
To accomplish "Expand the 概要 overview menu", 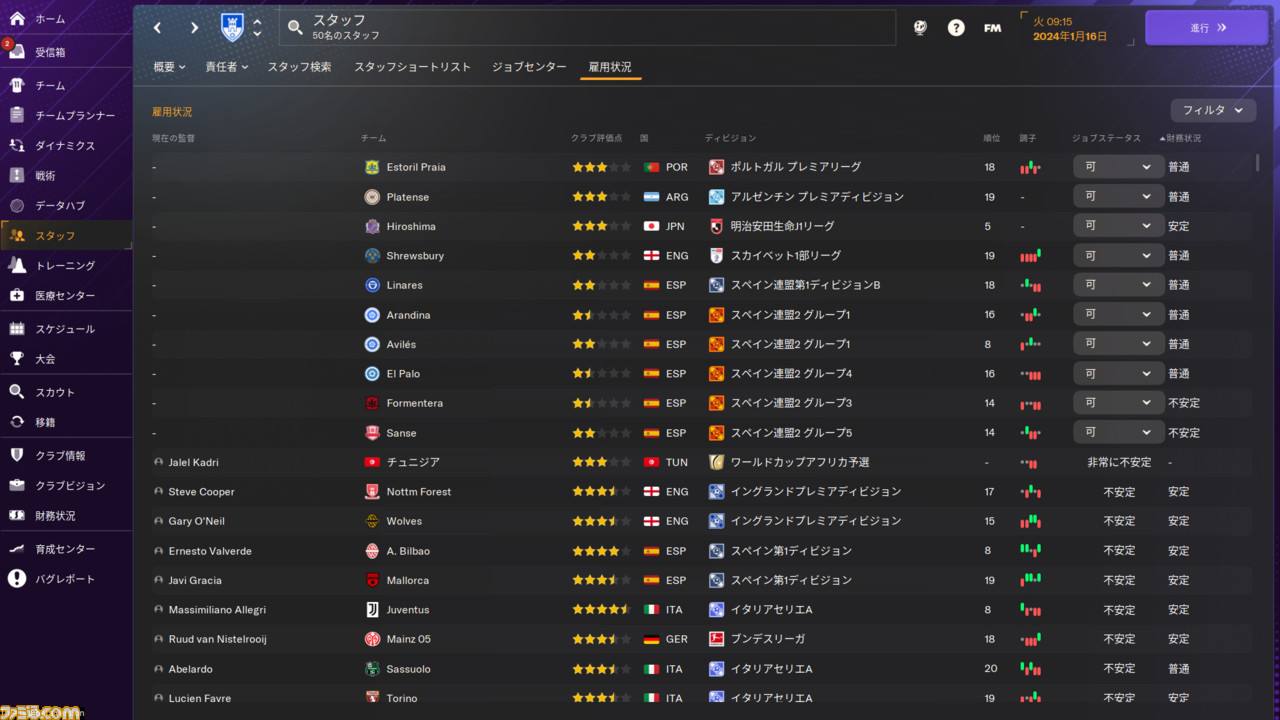I will pos(169,67).
